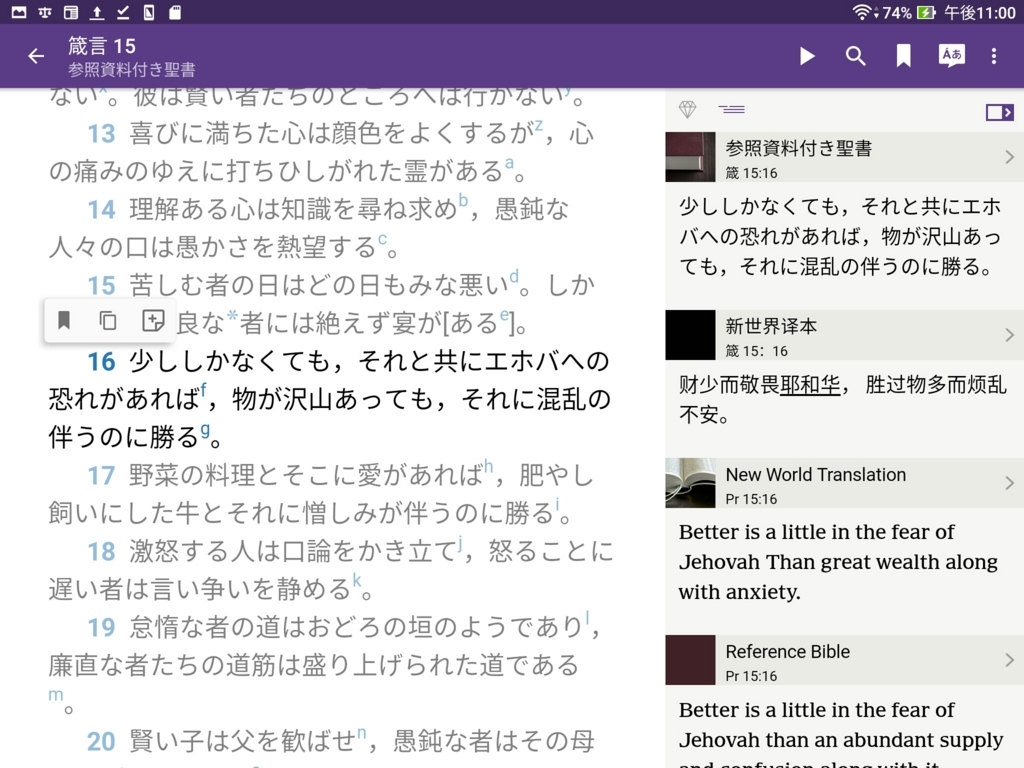Viewport: 1024px width, 768px height.
Task: Open footnote i in verse 17
Action: point(557,504)
